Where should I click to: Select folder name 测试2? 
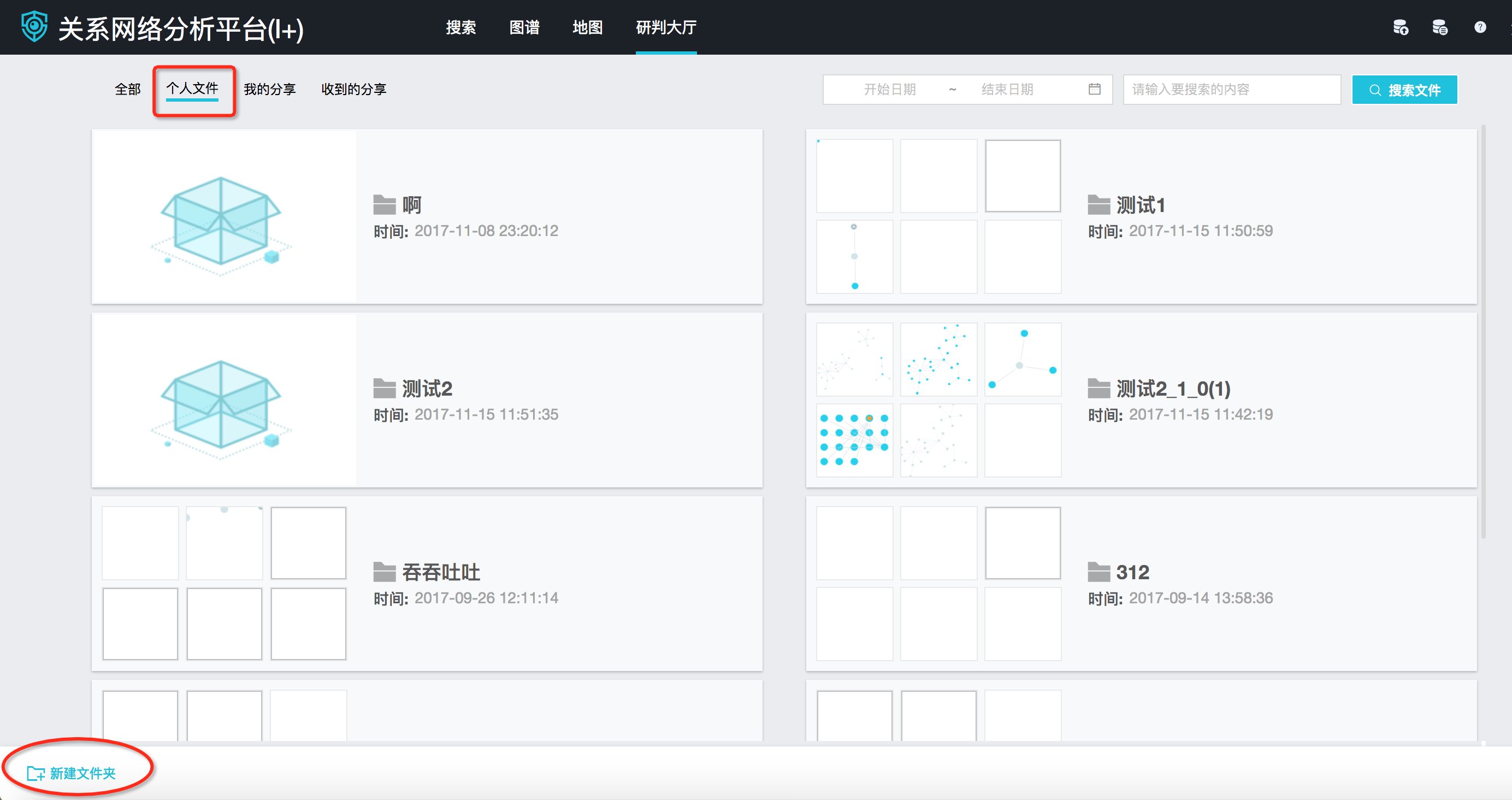pos(427,389)
